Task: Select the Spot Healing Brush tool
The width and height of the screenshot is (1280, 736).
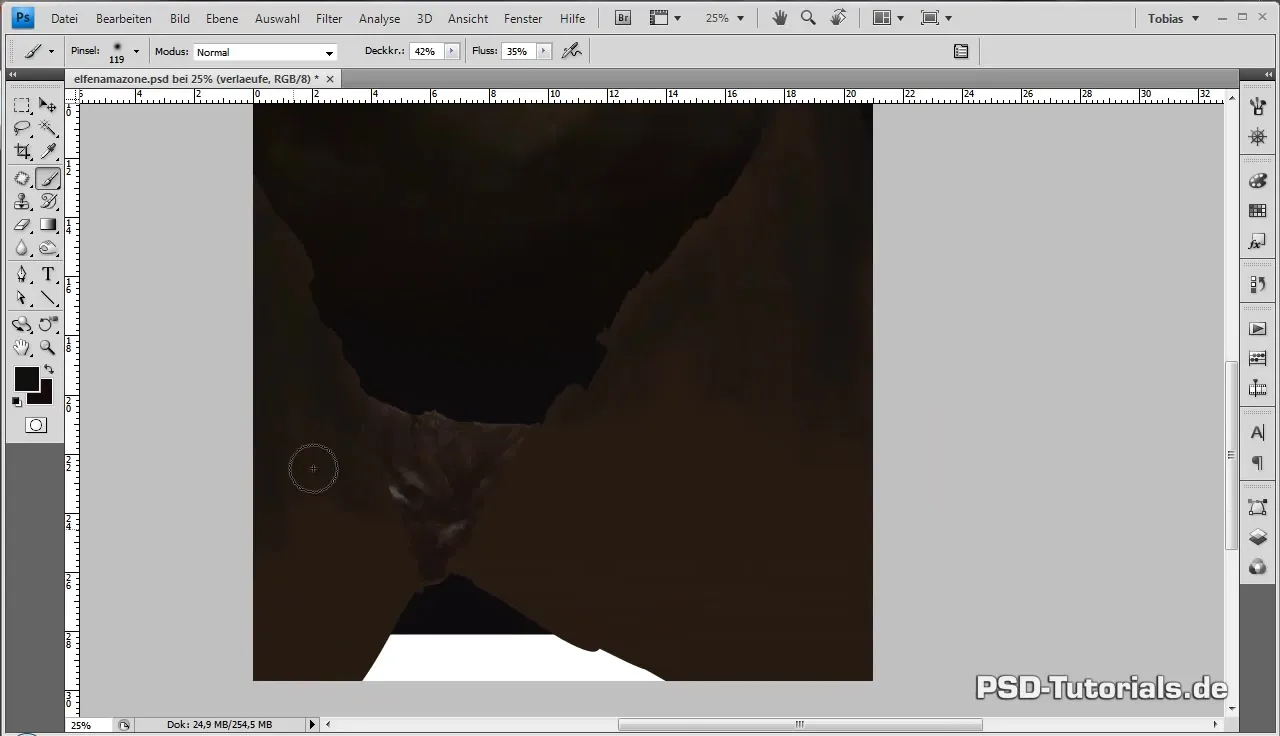Action: pos(22,179)
